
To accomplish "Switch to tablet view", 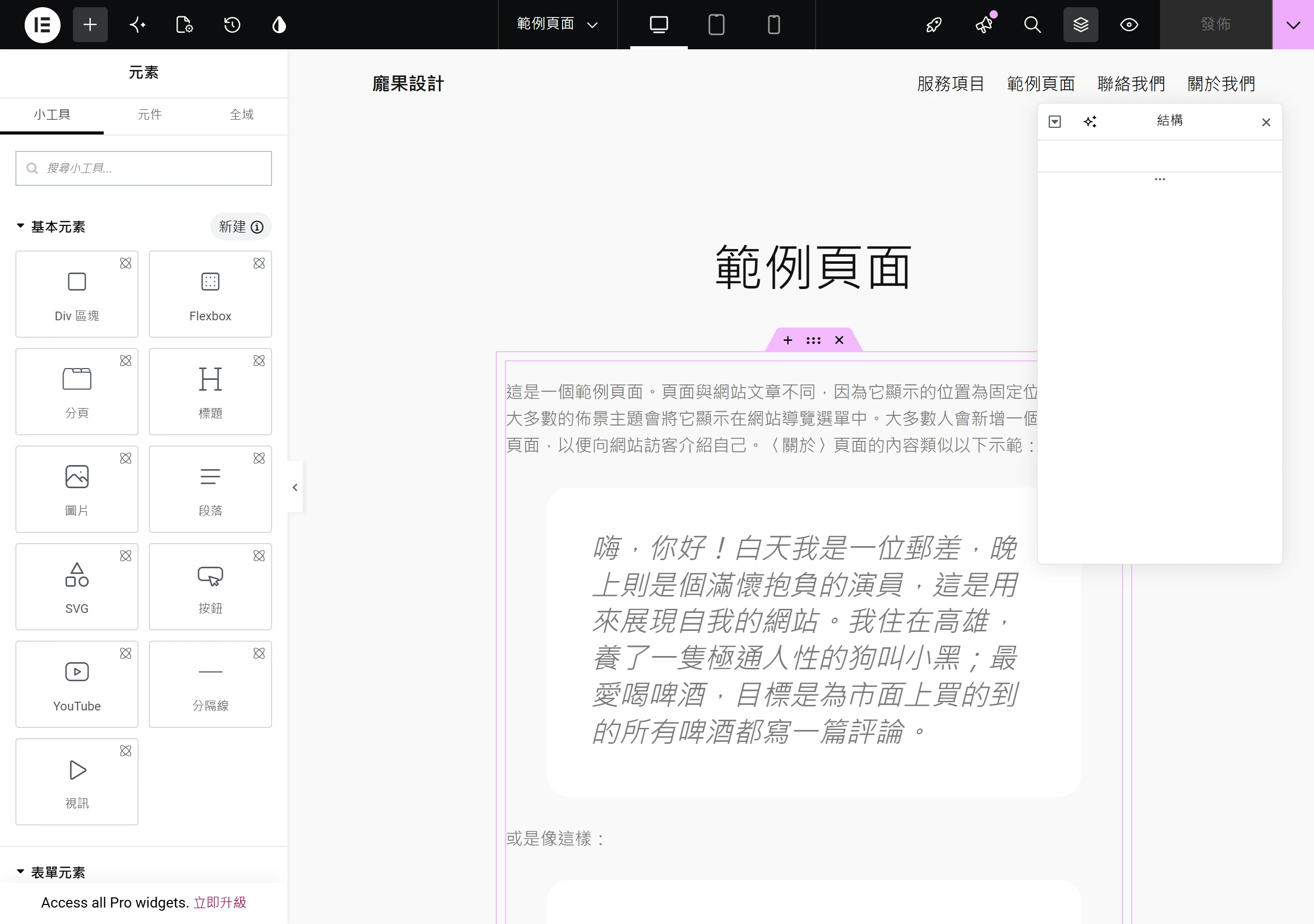I will click(x=716, y=25).
